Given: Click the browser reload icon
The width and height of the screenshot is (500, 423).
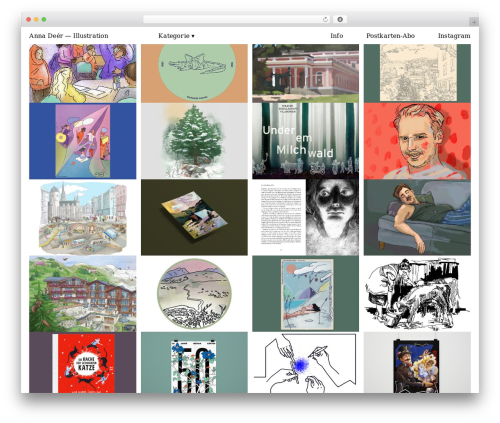Looking at the screenshot, I should click(325, 19).
